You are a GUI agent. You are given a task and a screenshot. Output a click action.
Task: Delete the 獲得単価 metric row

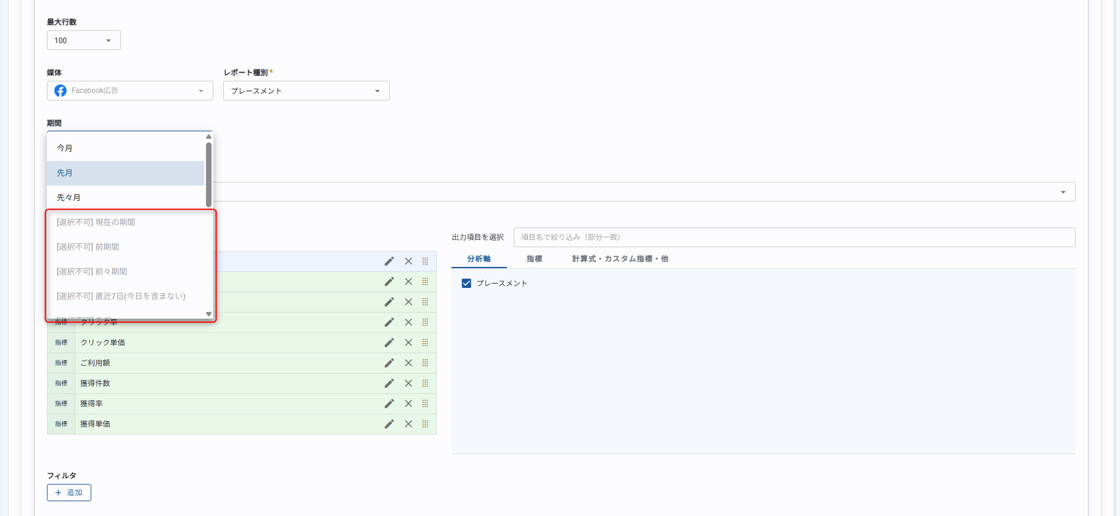[408, 424]
